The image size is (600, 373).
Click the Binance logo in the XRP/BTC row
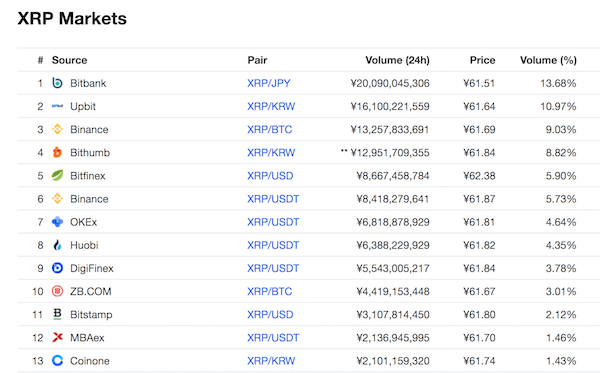[57, 129]
